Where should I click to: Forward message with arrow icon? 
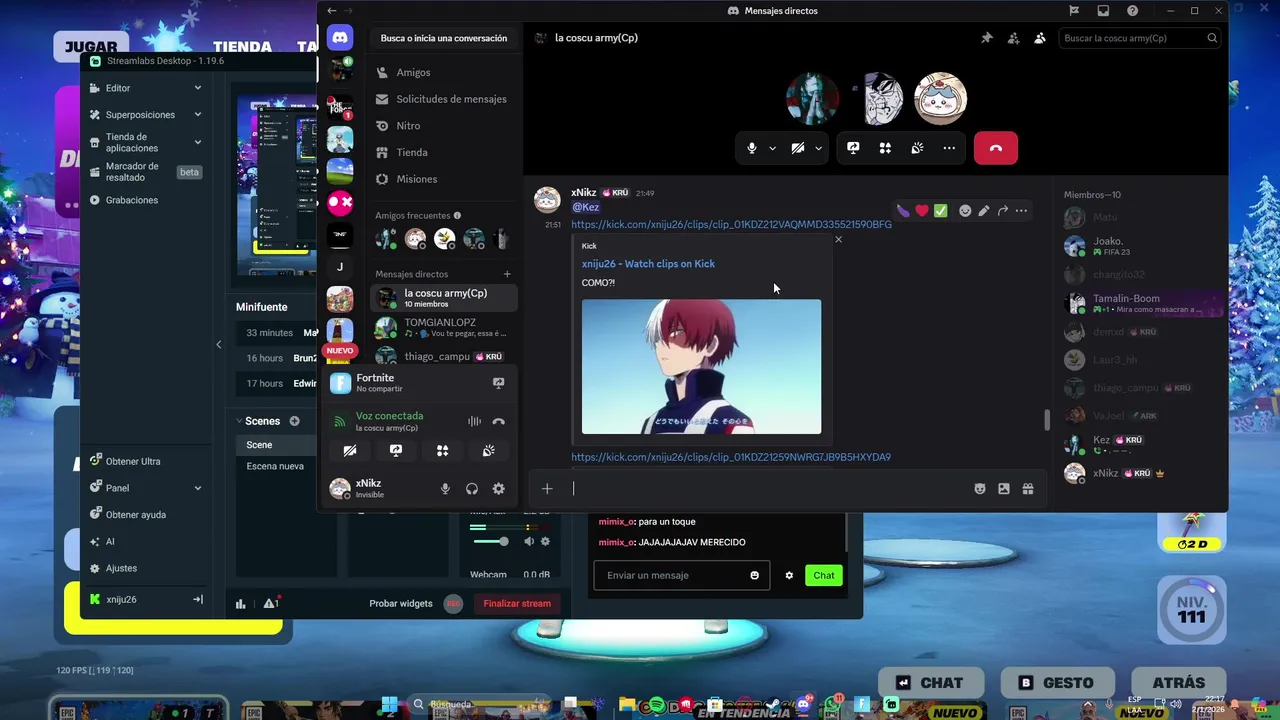click(1003, 211)
